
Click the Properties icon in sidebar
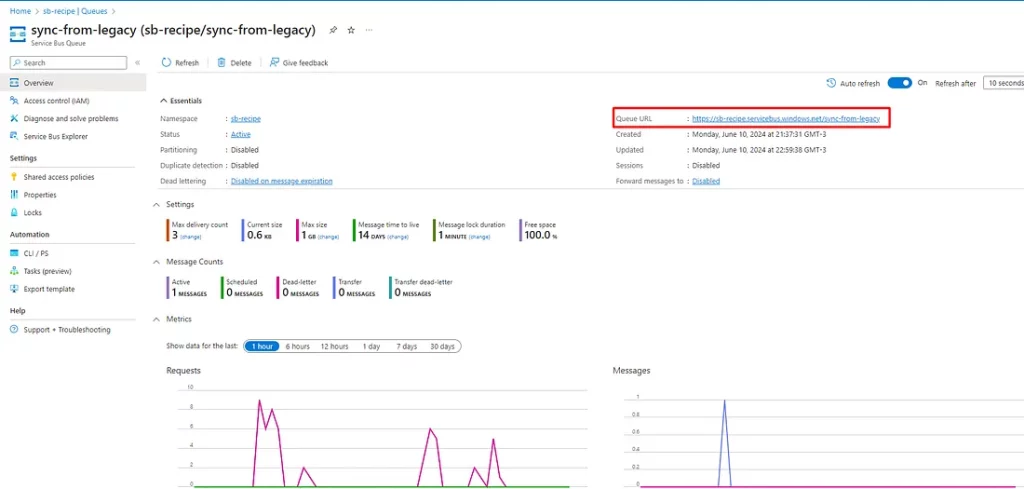pos(15,195)
